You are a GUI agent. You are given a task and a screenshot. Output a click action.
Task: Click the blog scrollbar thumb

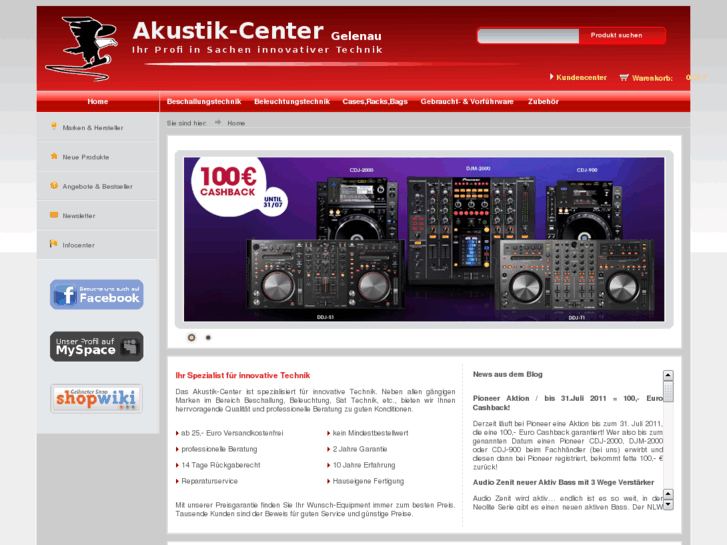668,391
